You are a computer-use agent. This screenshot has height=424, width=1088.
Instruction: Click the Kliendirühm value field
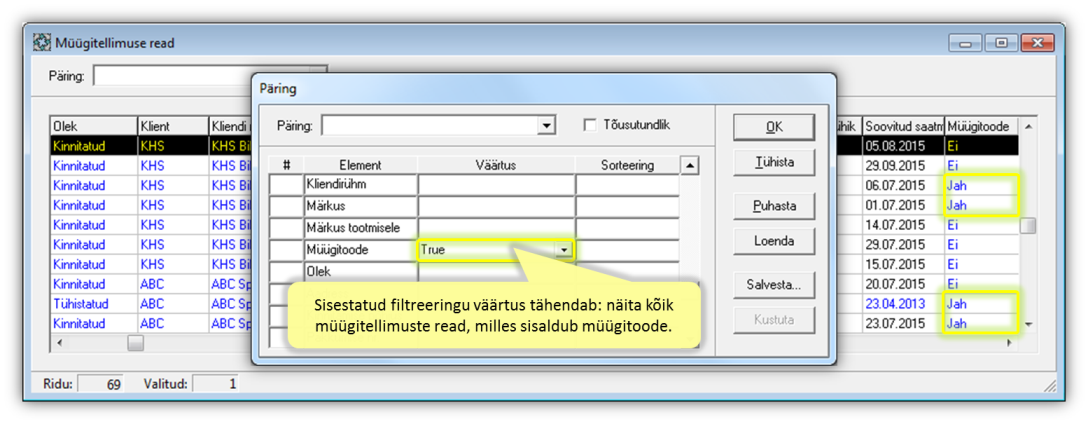tap(496, 185)
